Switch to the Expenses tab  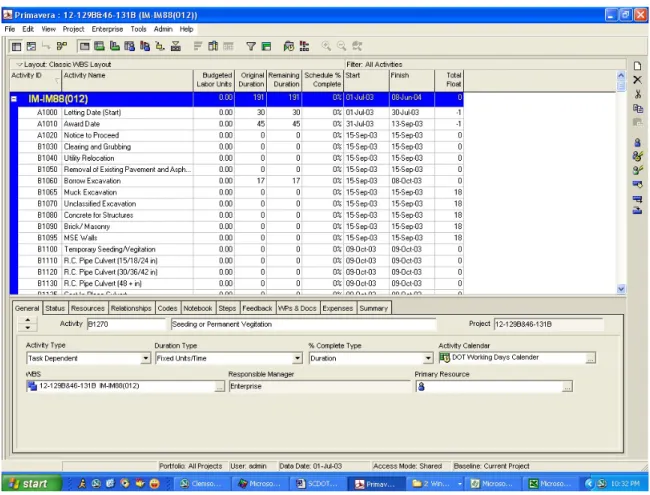[337, 308]
